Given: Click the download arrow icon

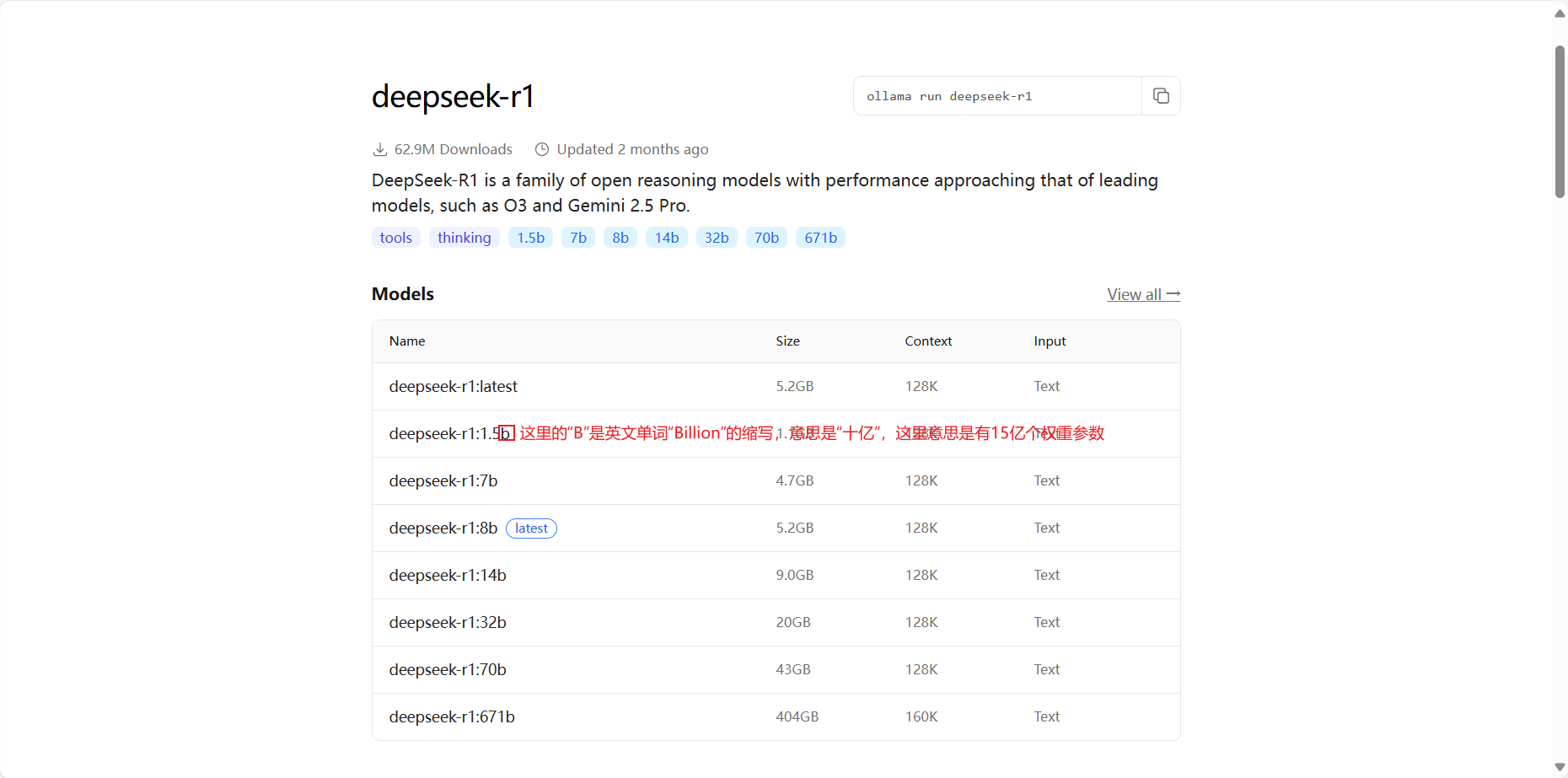Looking at the screenshot, I should [x=380, y=149].
